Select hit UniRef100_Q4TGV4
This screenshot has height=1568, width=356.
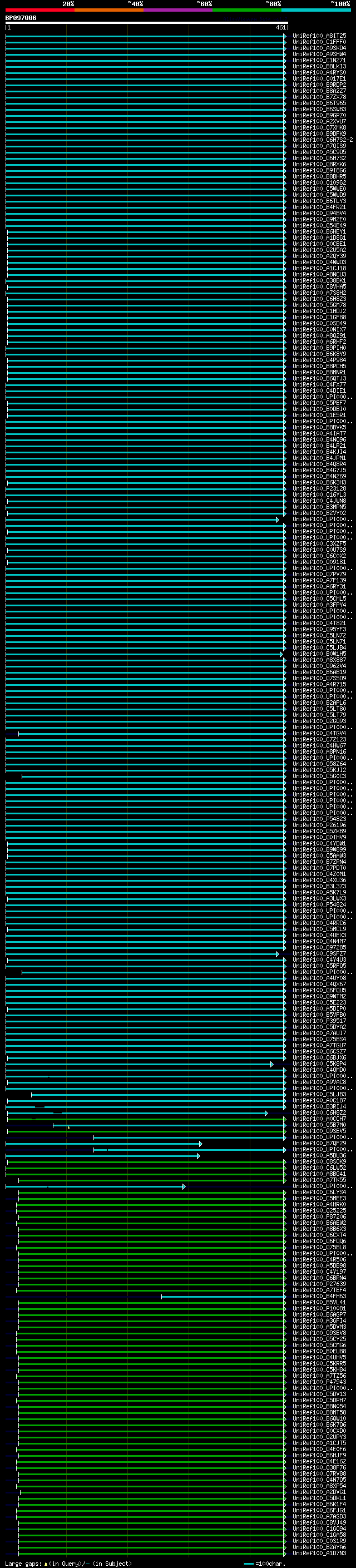[x=319, y=734]
